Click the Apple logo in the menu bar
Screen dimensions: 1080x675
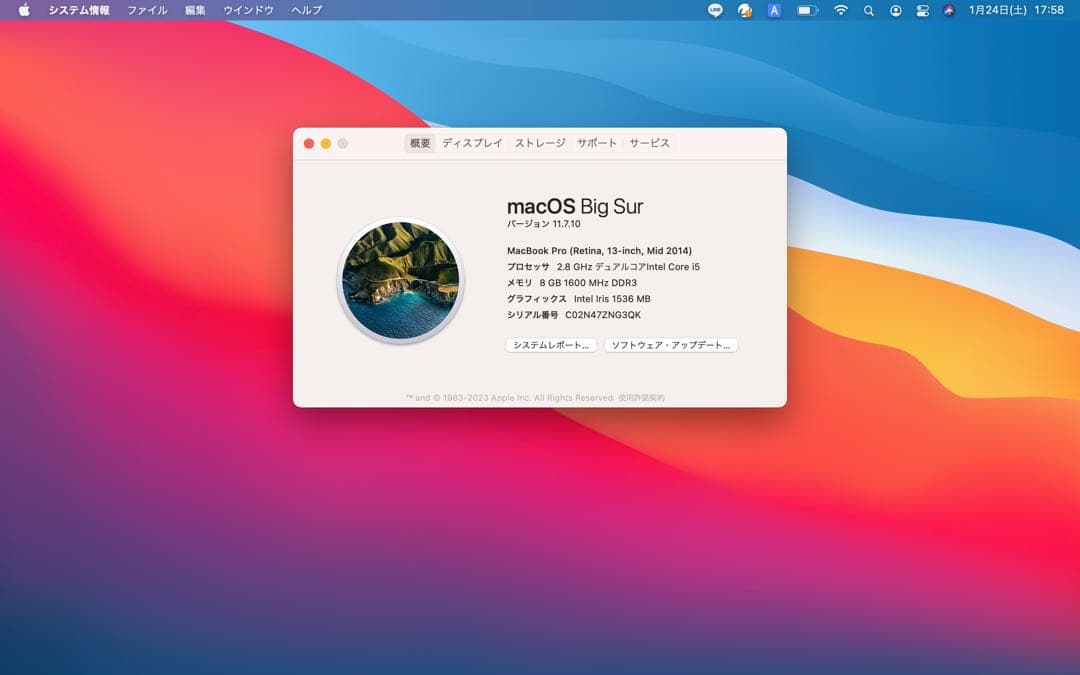(x=22, y=10)
